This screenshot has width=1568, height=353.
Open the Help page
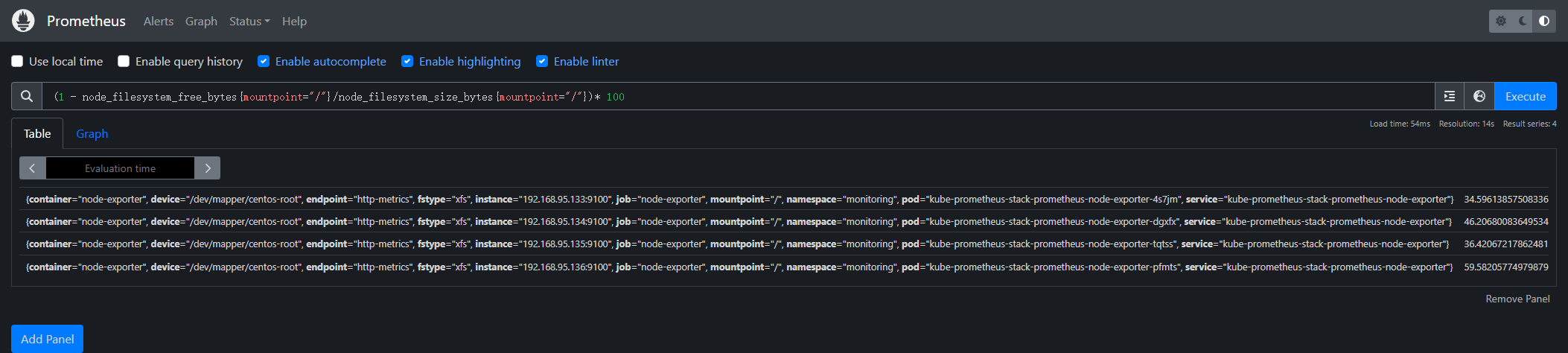294,22
